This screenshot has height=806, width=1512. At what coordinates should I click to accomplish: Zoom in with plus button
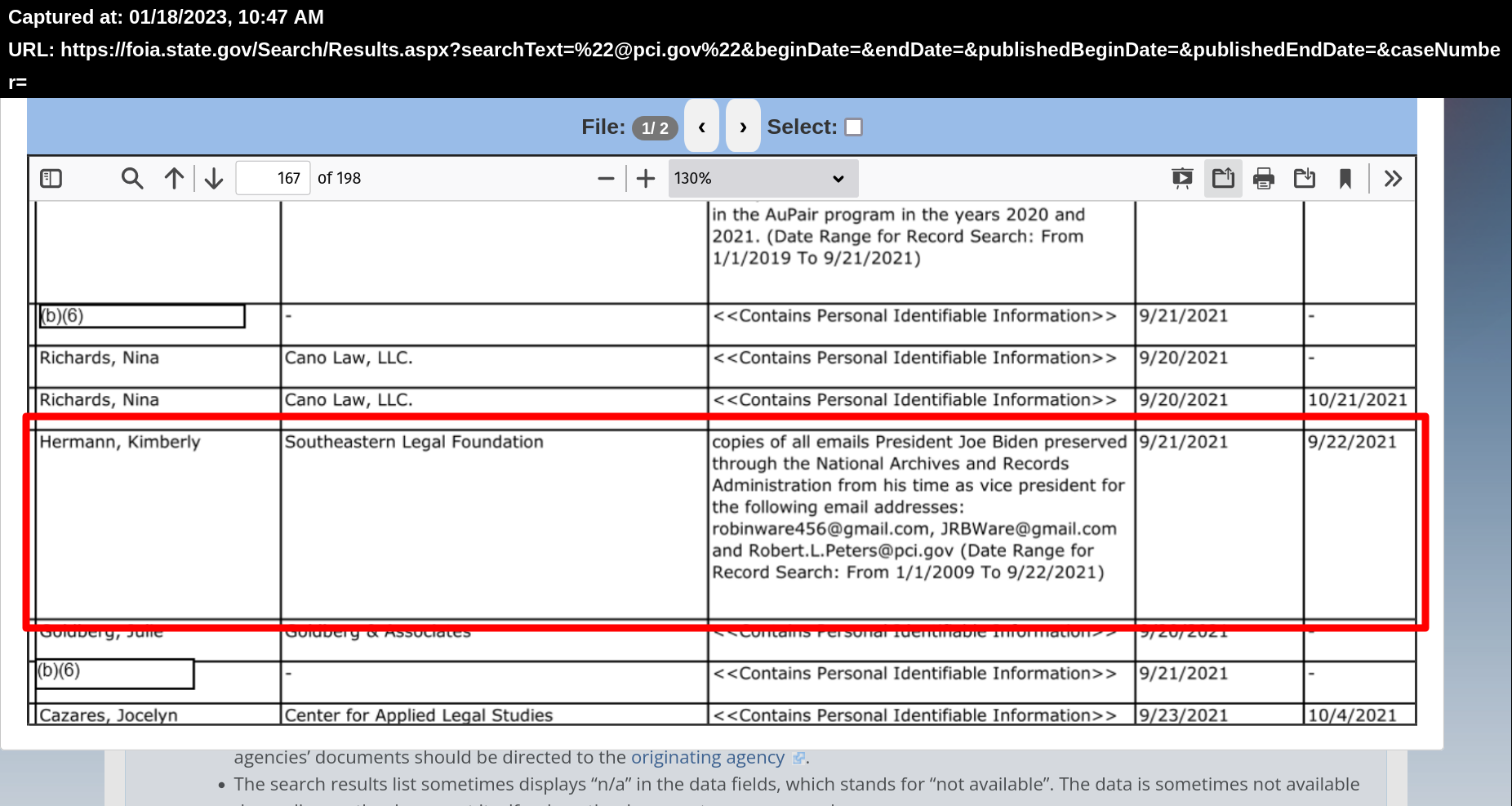[x=646, y=178]
